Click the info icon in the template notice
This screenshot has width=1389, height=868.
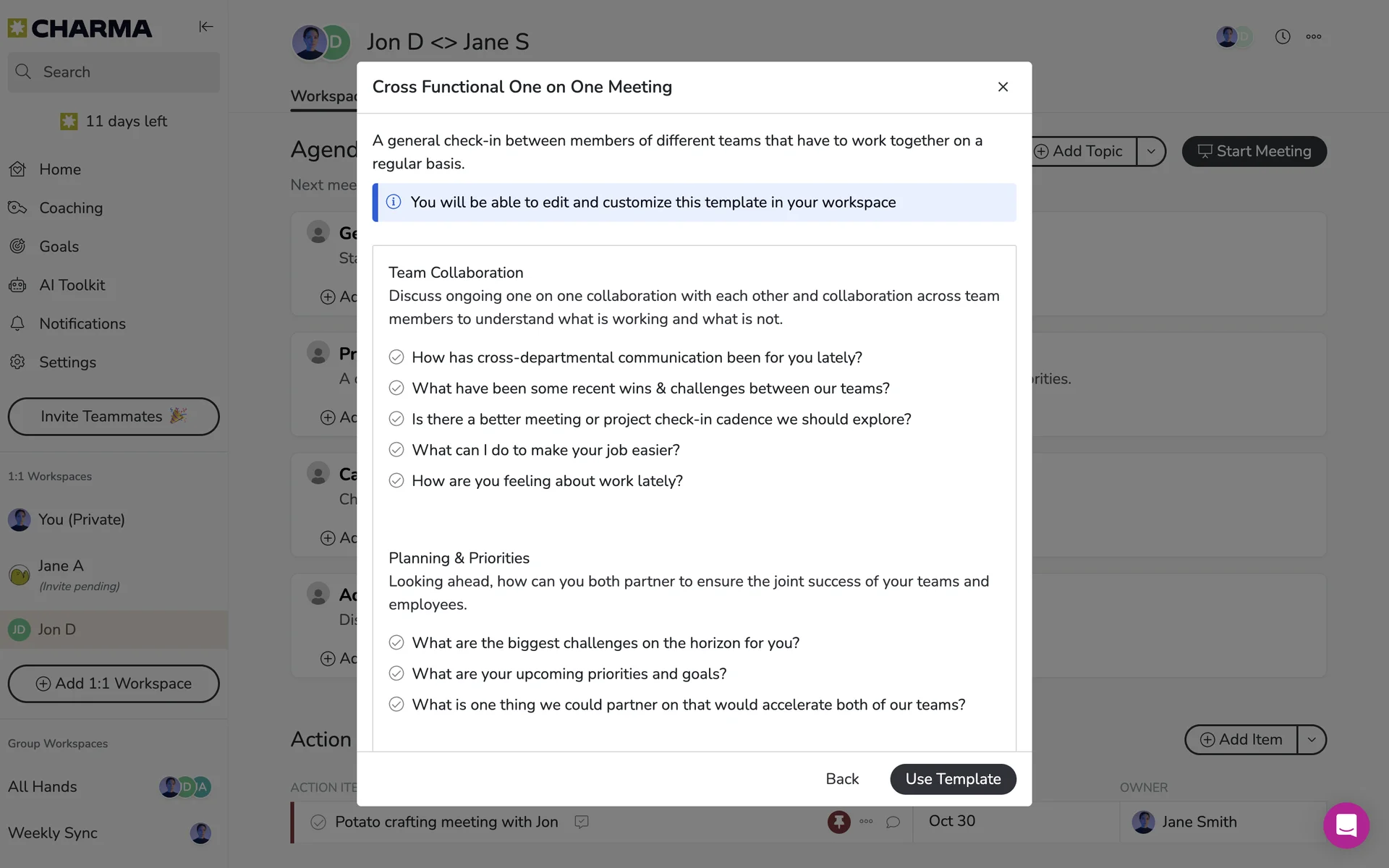pos(394,203)
